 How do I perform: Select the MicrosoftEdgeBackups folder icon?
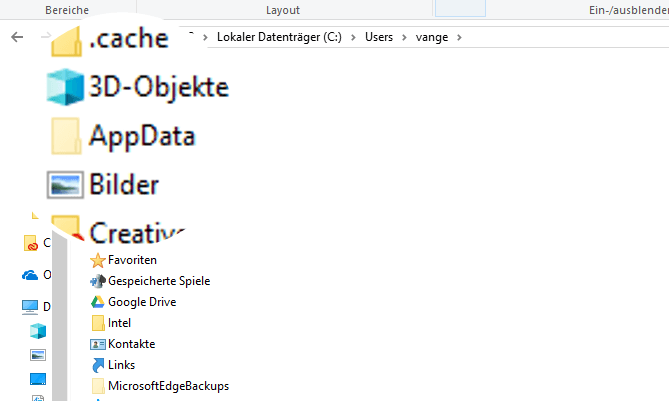98,386
